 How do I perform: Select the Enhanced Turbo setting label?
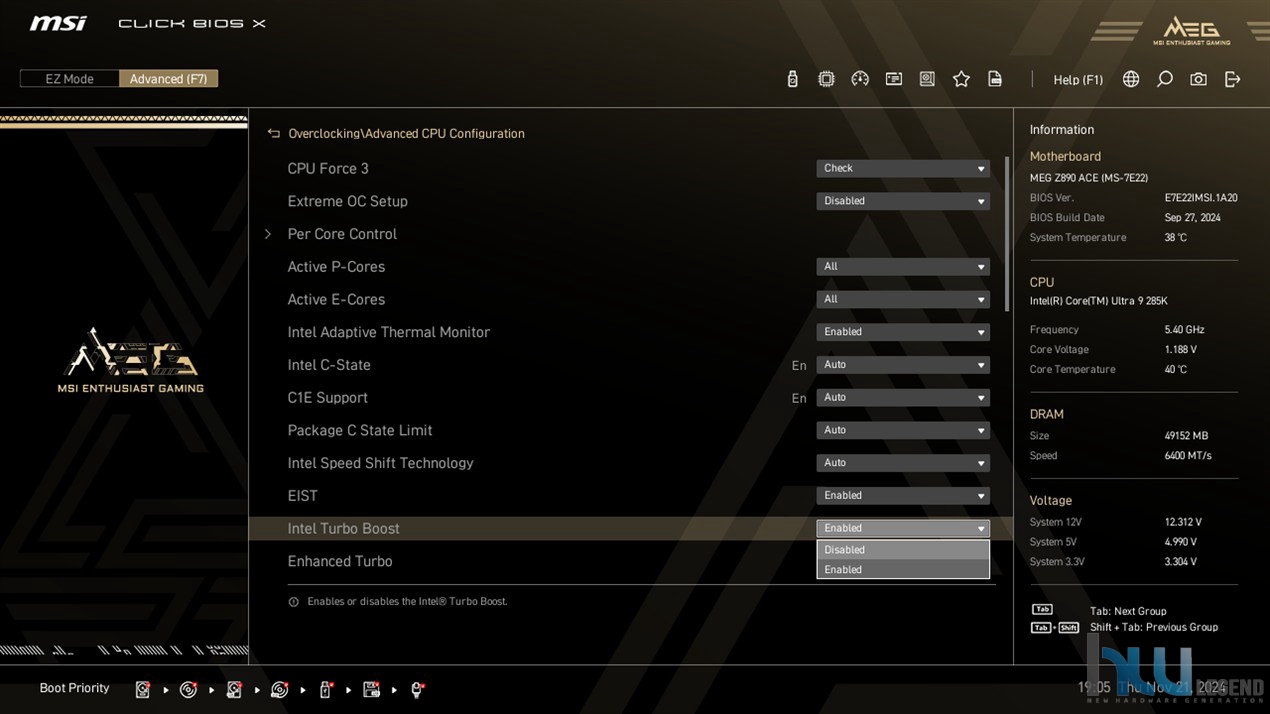pyautogui.click(x=340, y=561)
